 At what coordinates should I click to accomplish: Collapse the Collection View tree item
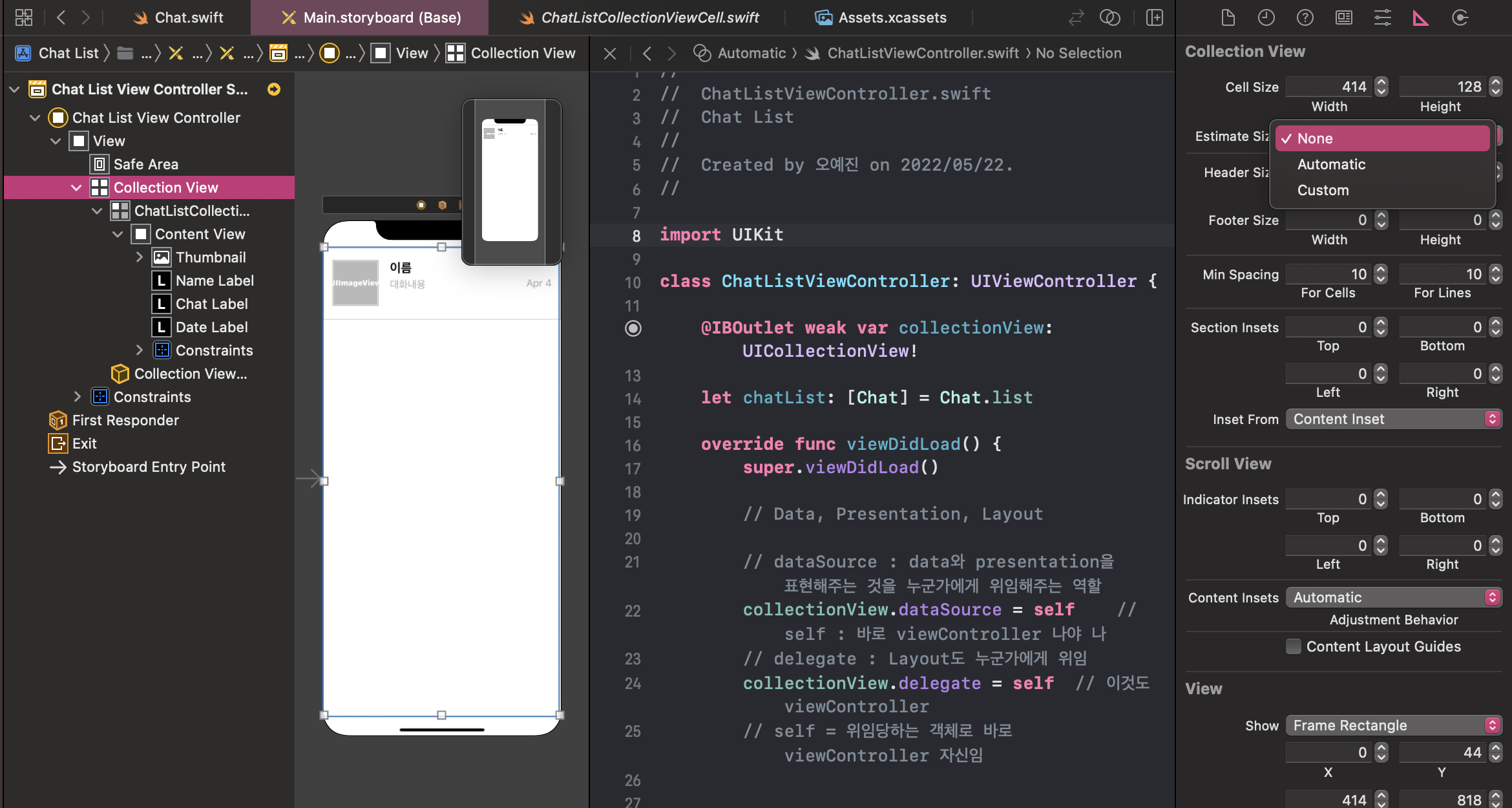tap(76, 187)
